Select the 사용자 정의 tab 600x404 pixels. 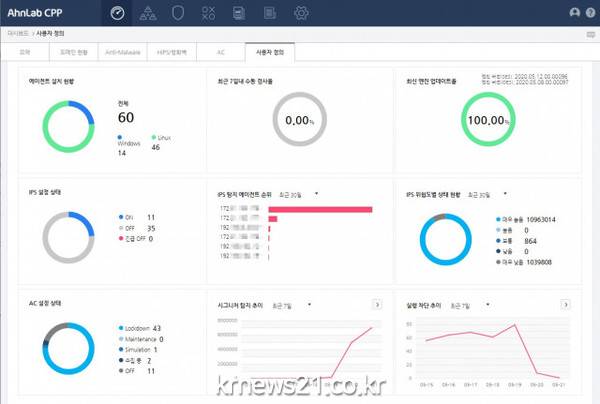click(269, 49)
